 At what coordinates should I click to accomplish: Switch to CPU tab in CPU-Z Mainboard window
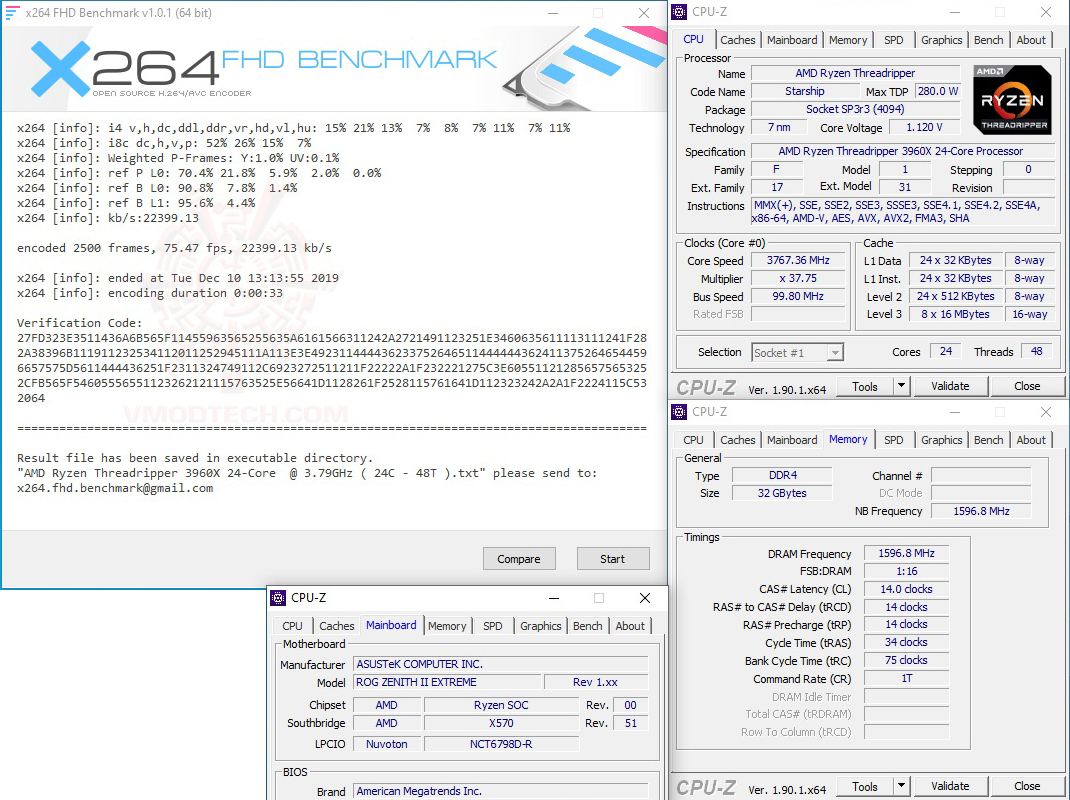(292, 626)
